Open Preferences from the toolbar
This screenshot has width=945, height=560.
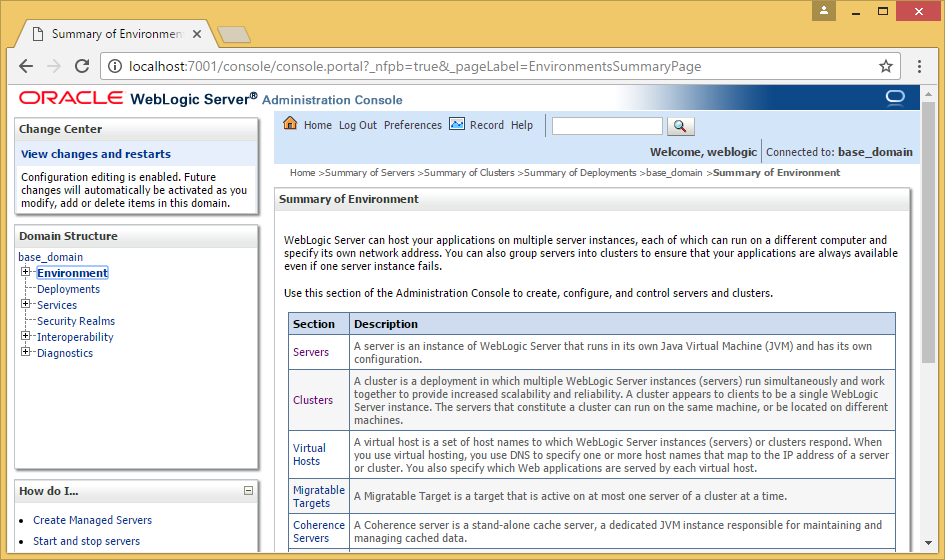(x=413, y=125)
